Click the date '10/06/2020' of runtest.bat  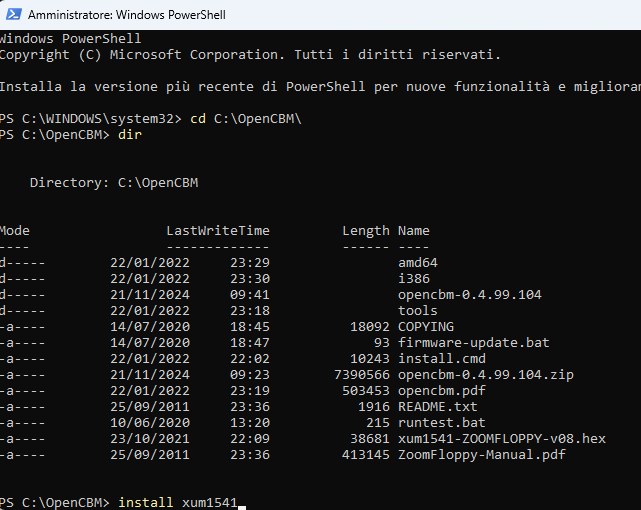[x=150, y=423]
